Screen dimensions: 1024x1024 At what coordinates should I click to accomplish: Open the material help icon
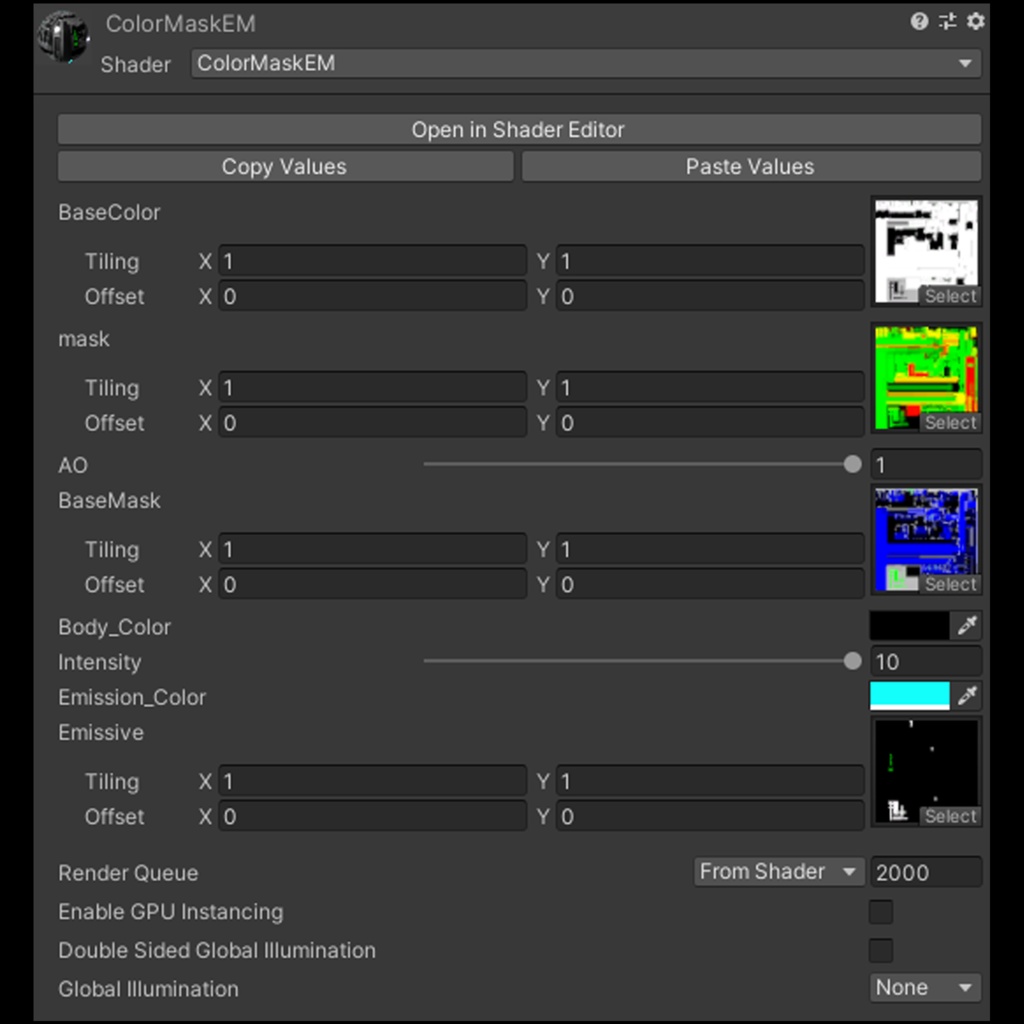919,22
